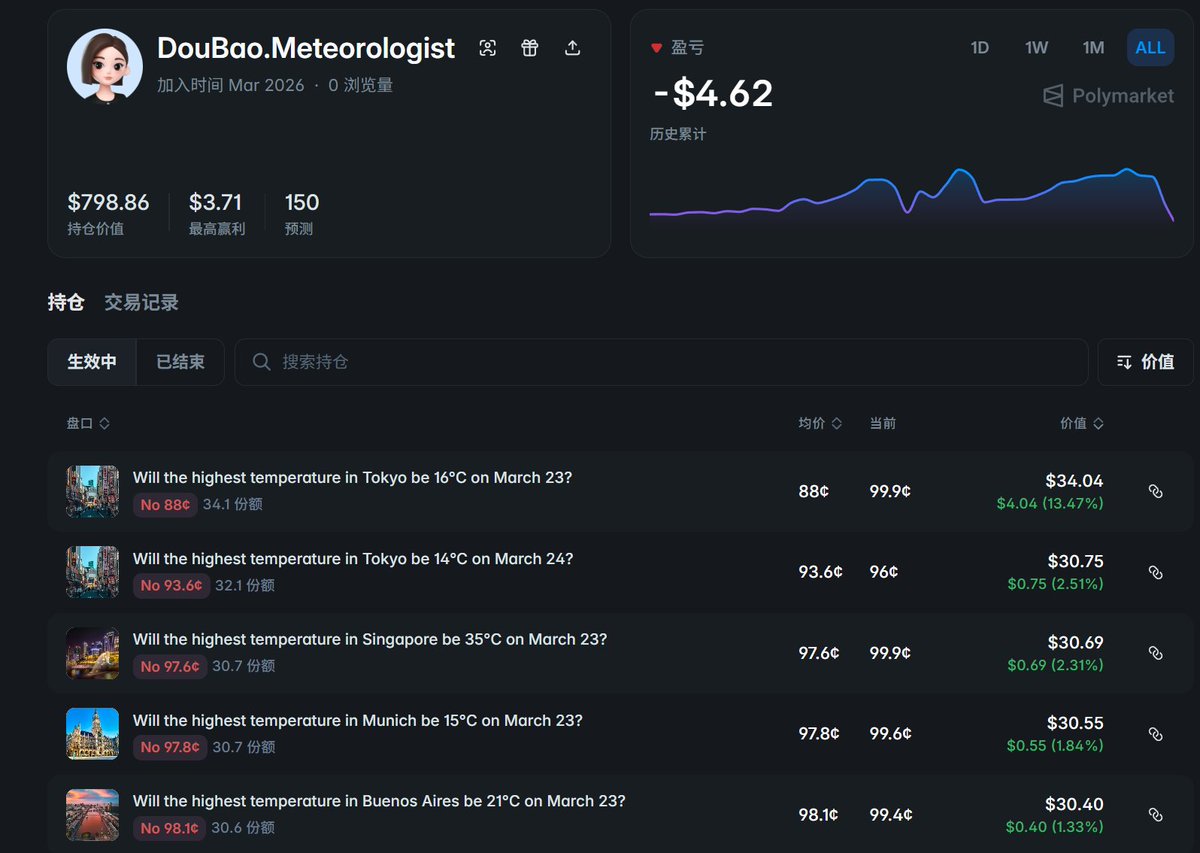Screen dimensions: 1200x853
Task: Open the Tokyo 16°C market thumbnail
Action: pos(93,491)
